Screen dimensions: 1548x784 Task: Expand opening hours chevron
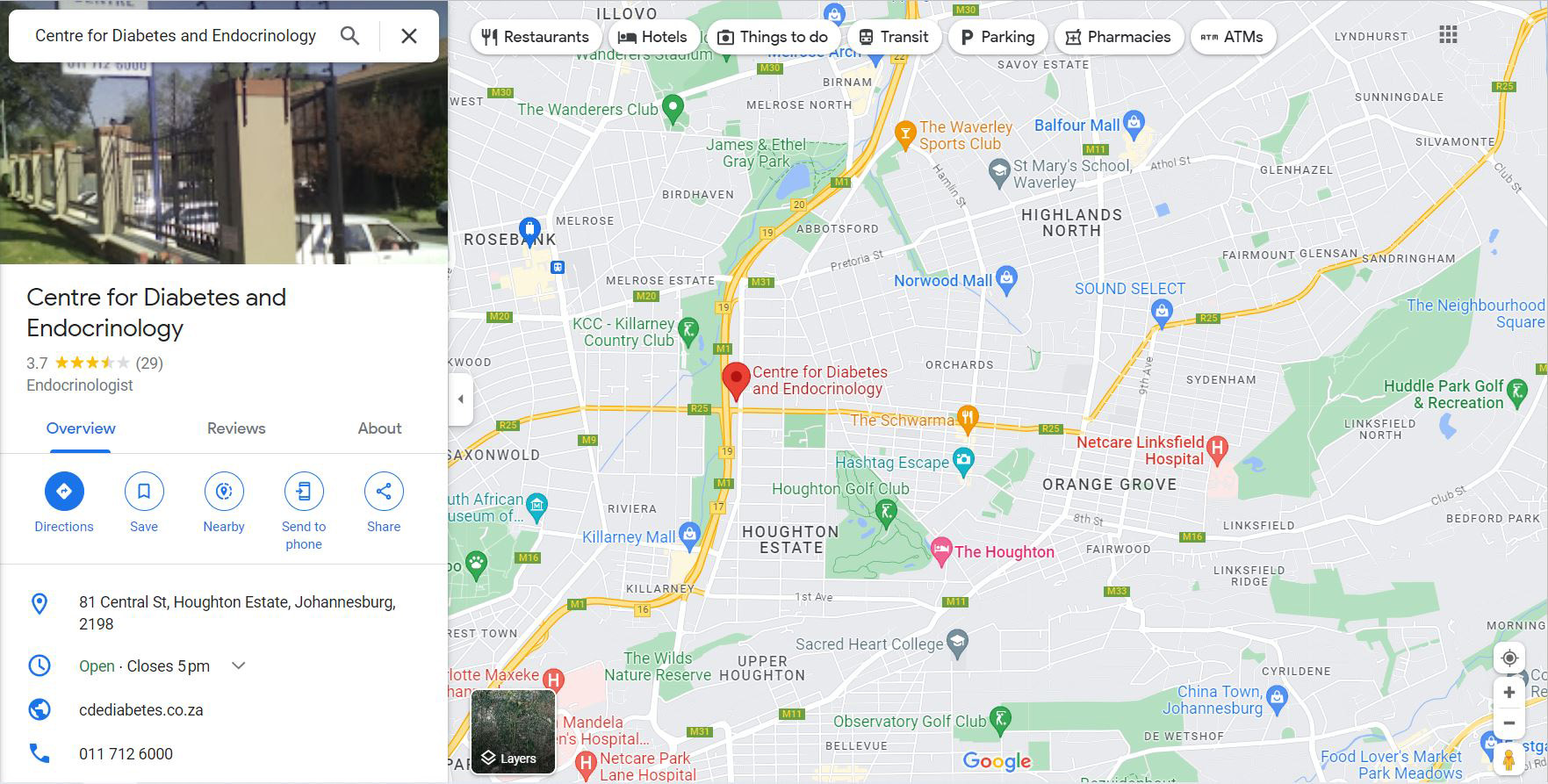pos(238,665)
